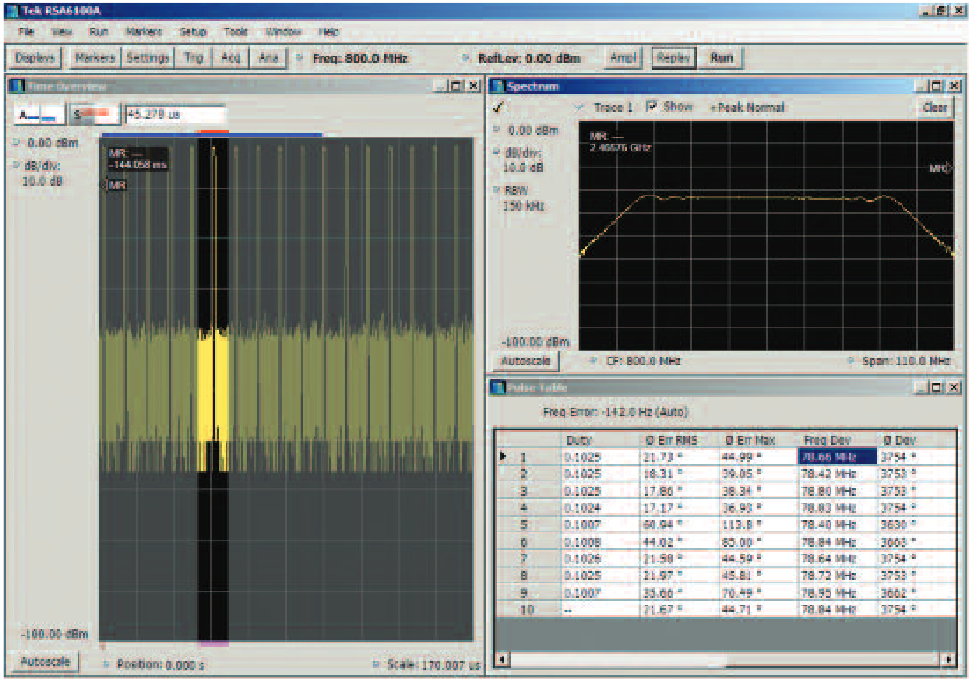Open Trig settings from the toolbar
The width and height of the screenshot is (970, 682).
pyautogui.click(x=193, y=57)
